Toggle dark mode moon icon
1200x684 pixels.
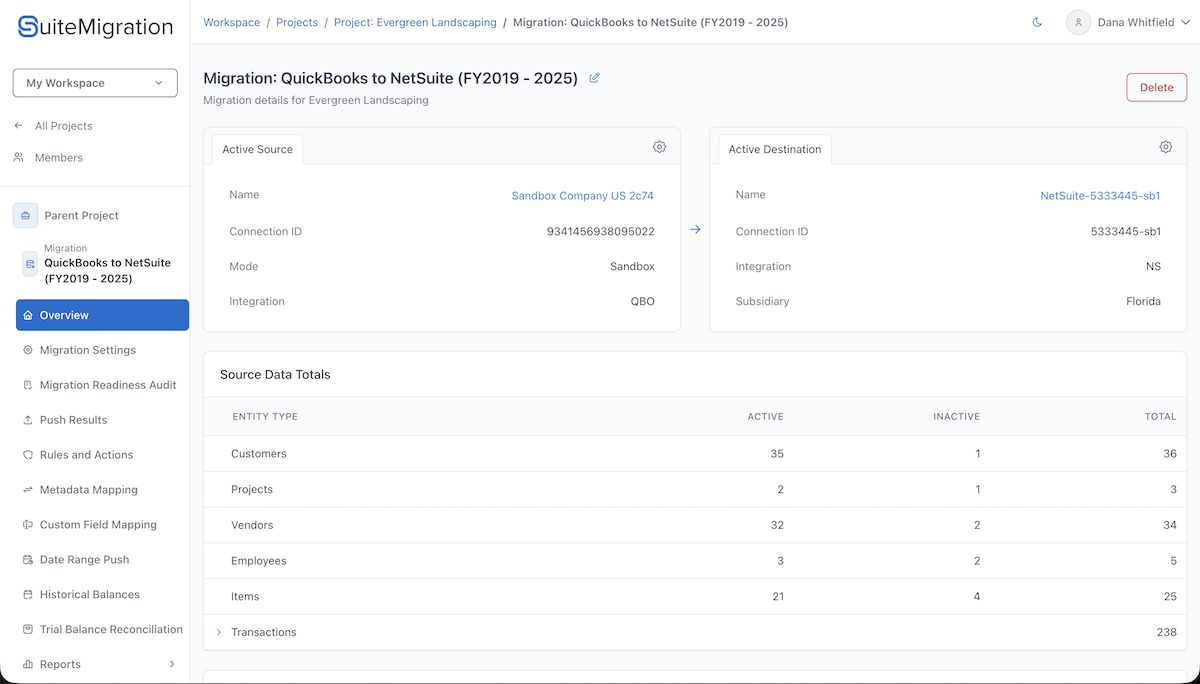[1037, 22]
